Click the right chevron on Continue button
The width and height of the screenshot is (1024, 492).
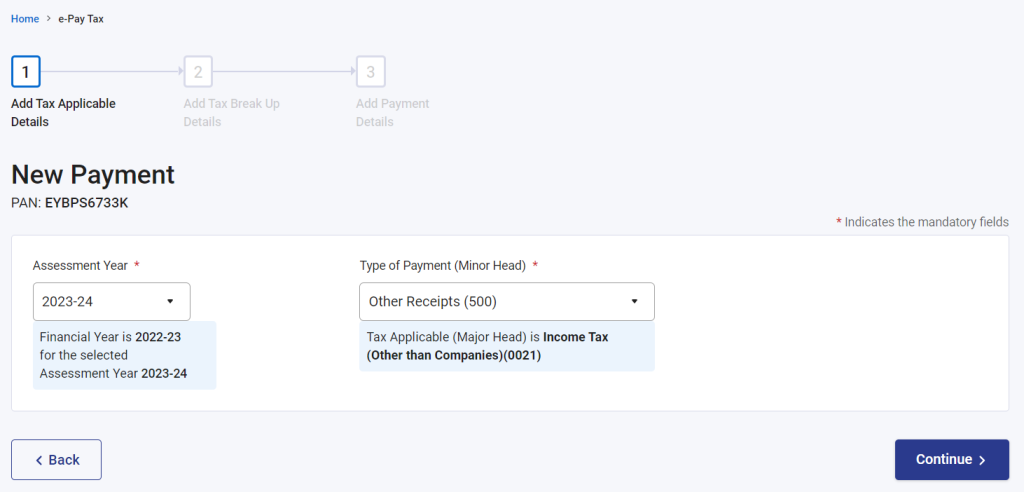pos(982,460)
